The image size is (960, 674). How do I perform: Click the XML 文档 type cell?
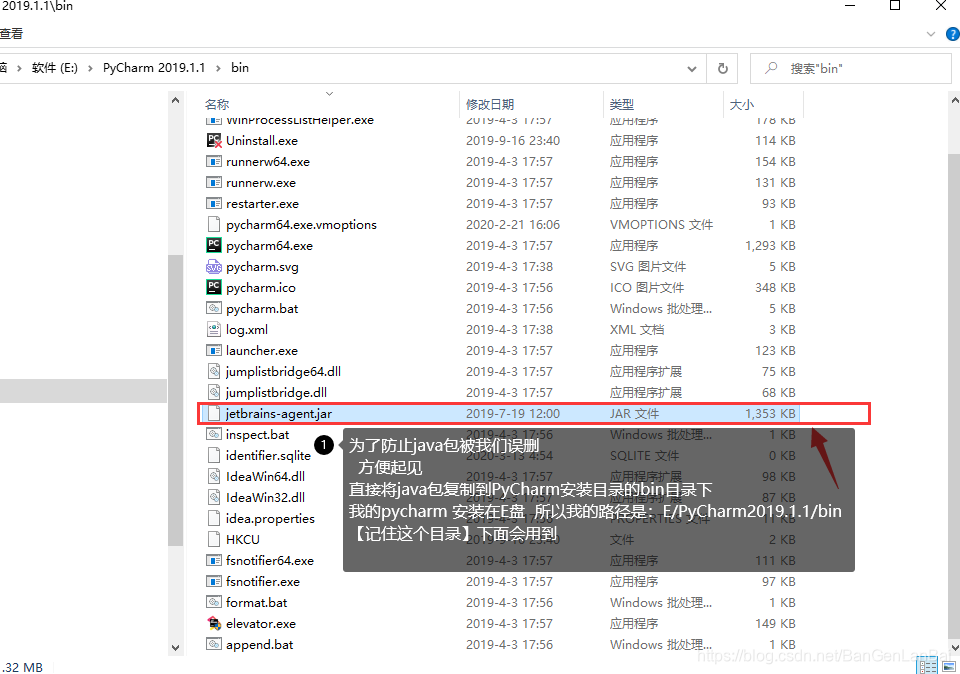(x=637, y=330)
